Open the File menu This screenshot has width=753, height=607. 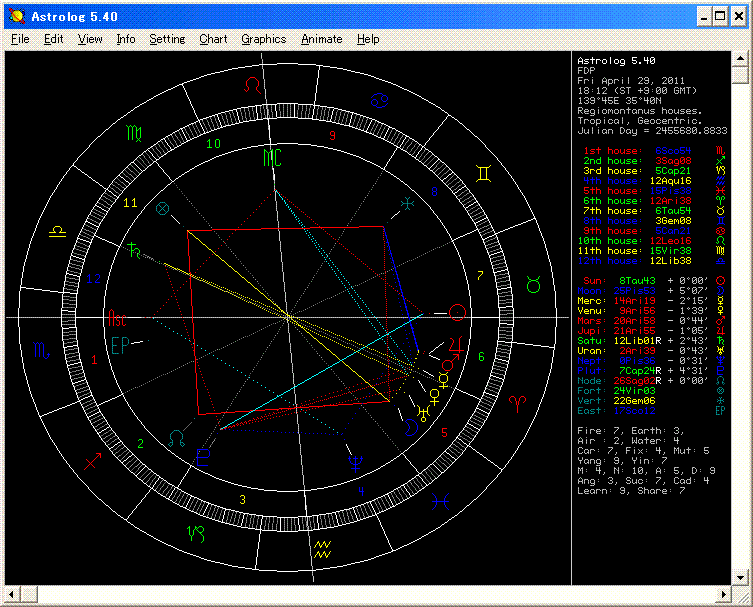tap(20, 39)
